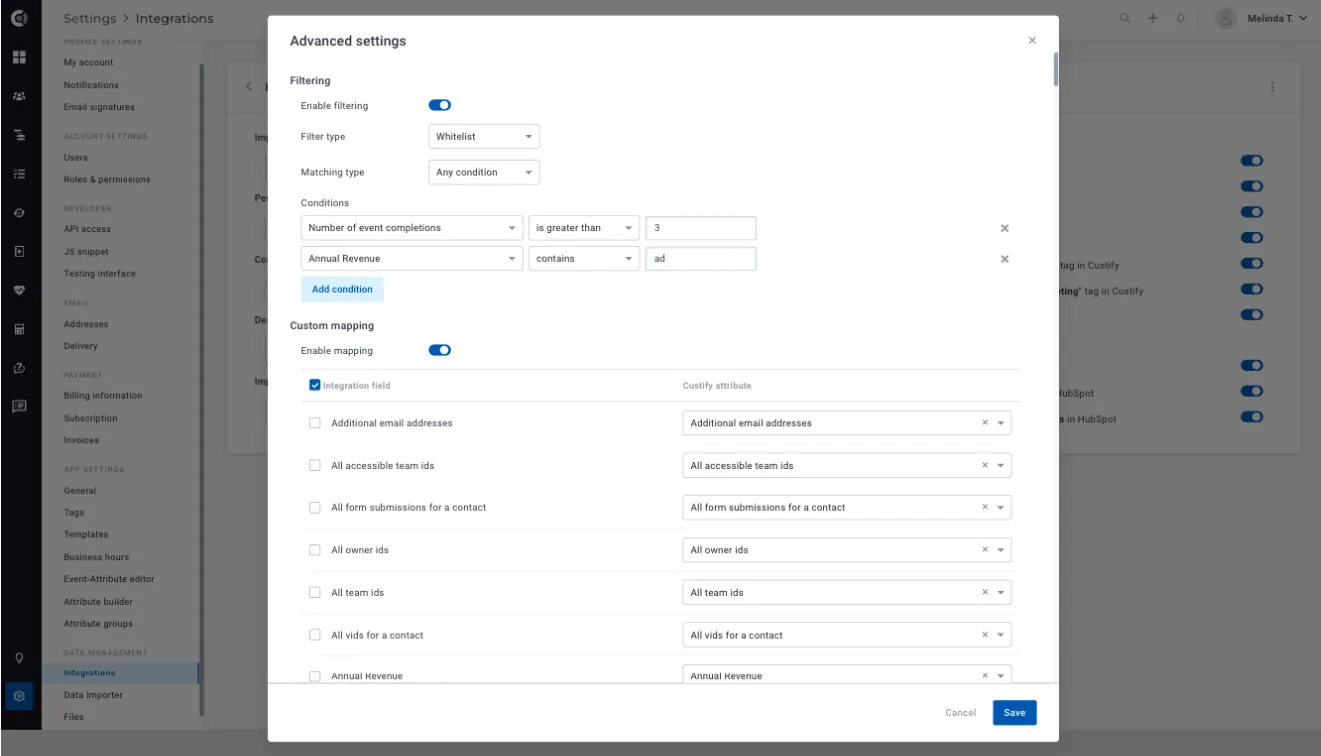The image size is (1321, 756).
Task: Open notifications bell in top bar
Action: coord(1181,18)
